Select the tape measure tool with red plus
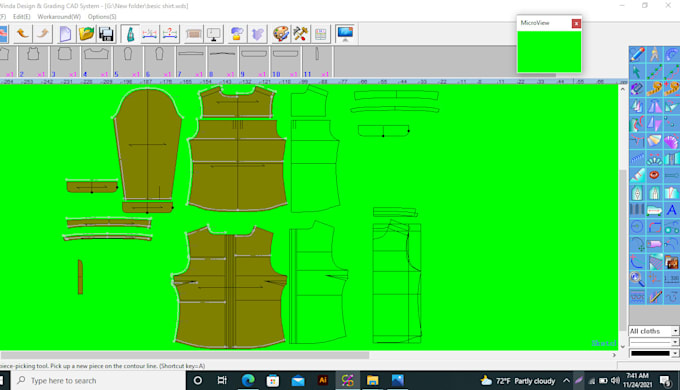680x390 pixels. [x=672, y=89]
